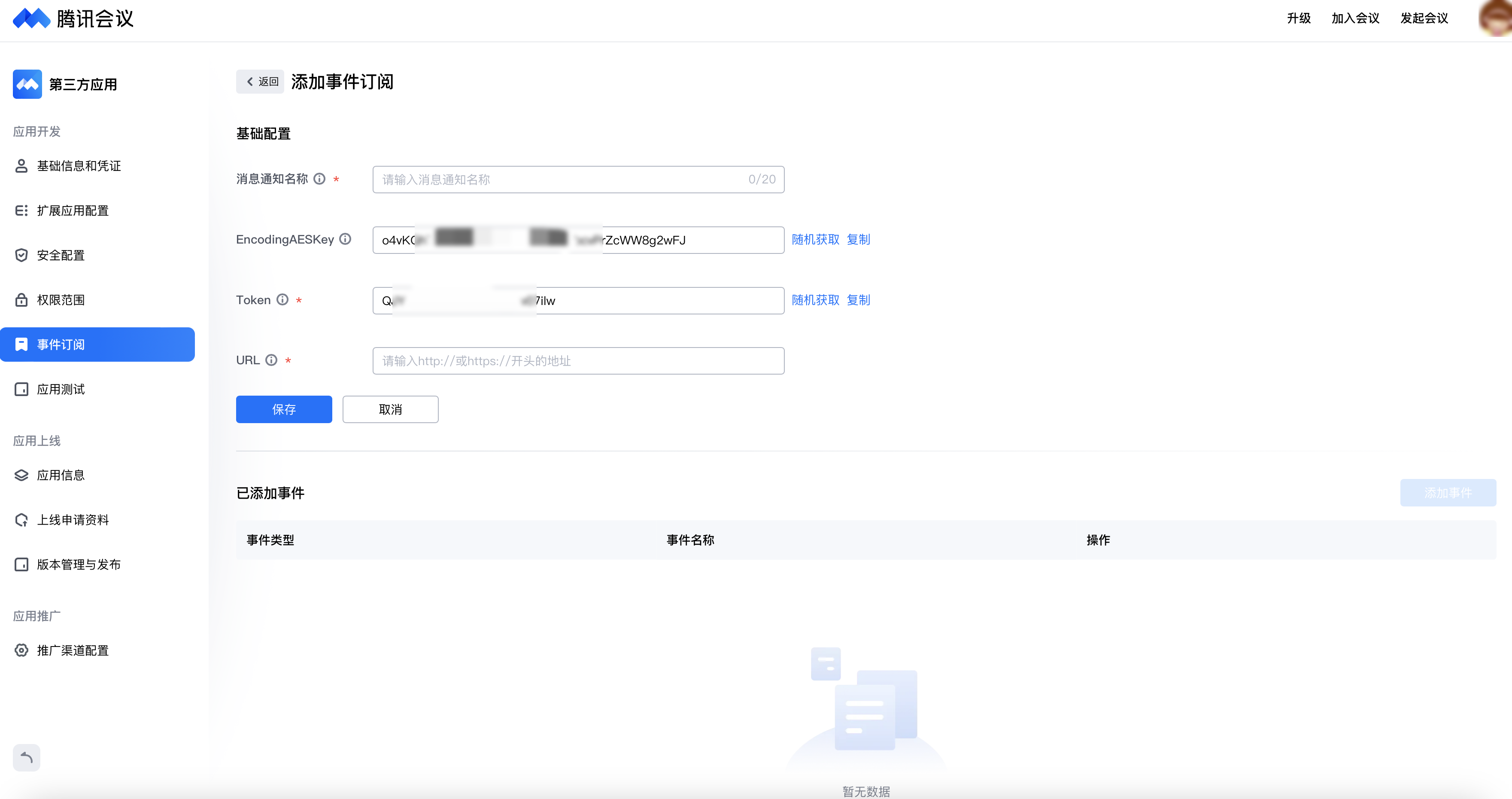Click the gear icon for 推广渠道配置
The width and height of the screenshot is (1512, 799).
point(21,650)
